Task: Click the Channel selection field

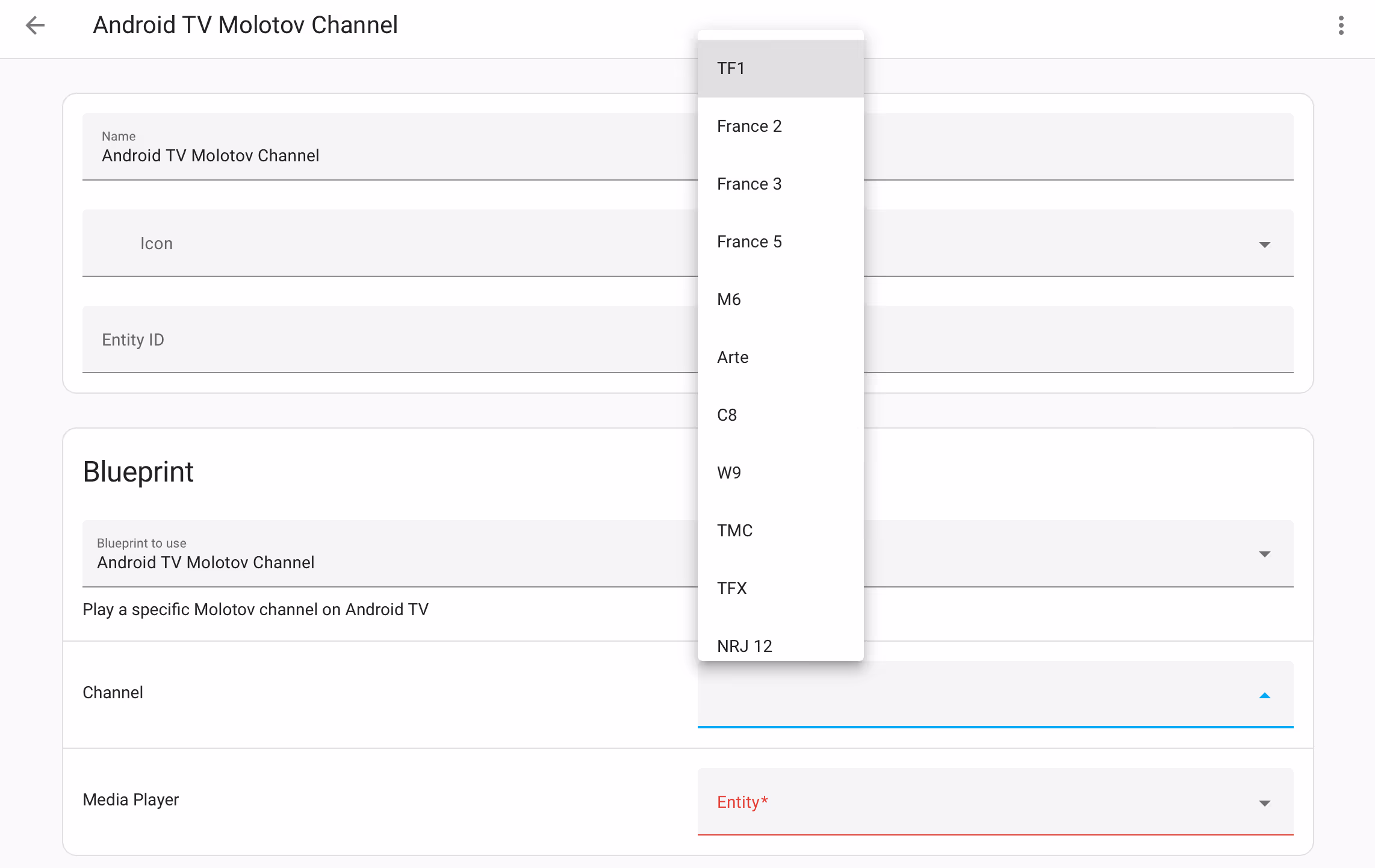Action: [x=995, y=695]
